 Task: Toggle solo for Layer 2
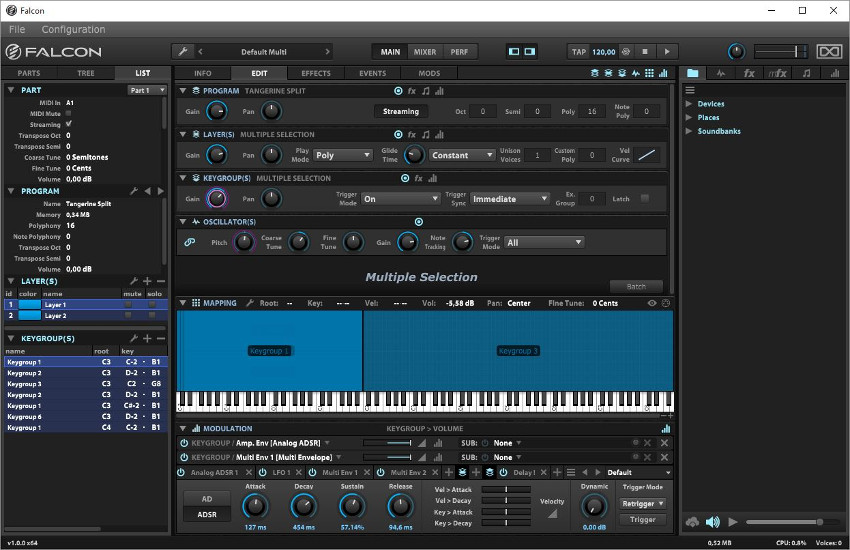152,315
